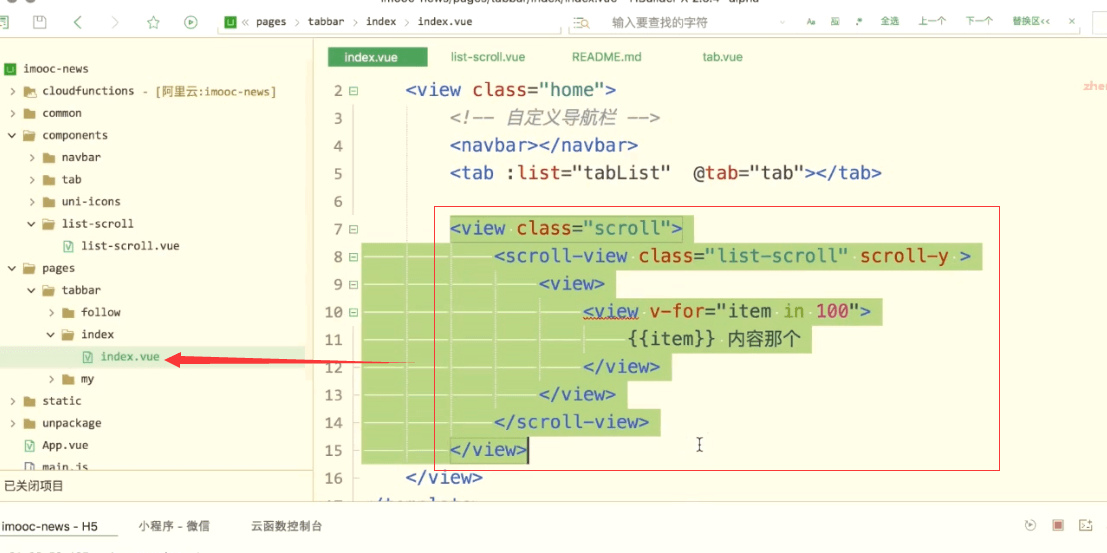Click 全选 to select all matches
The height and width of the screenshot is (553, 1107).
pyautogui.click(x=890, y=22)
